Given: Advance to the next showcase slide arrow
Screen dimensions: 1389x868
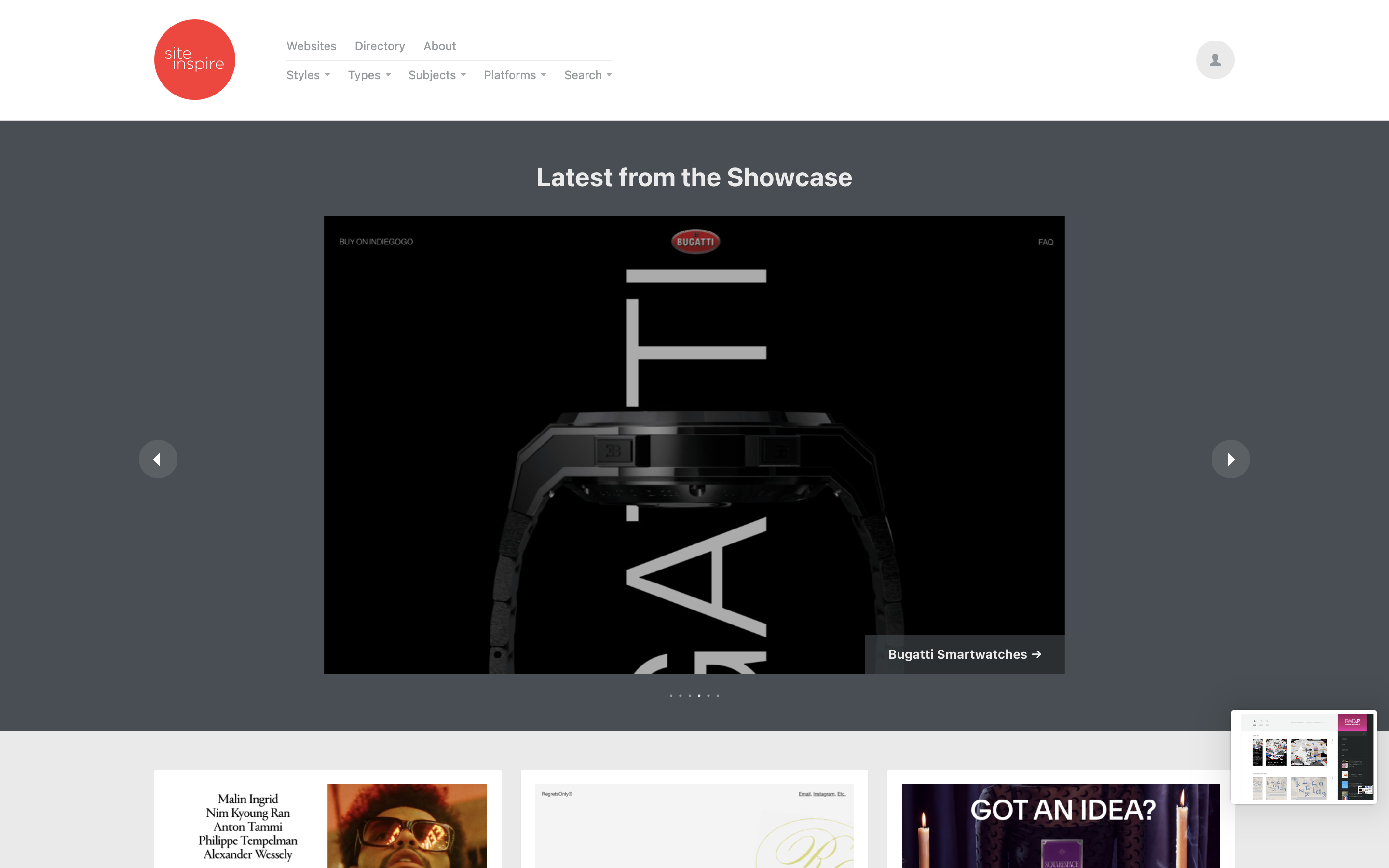Looking at the screenshot, I should click(x=1231, y=459).
